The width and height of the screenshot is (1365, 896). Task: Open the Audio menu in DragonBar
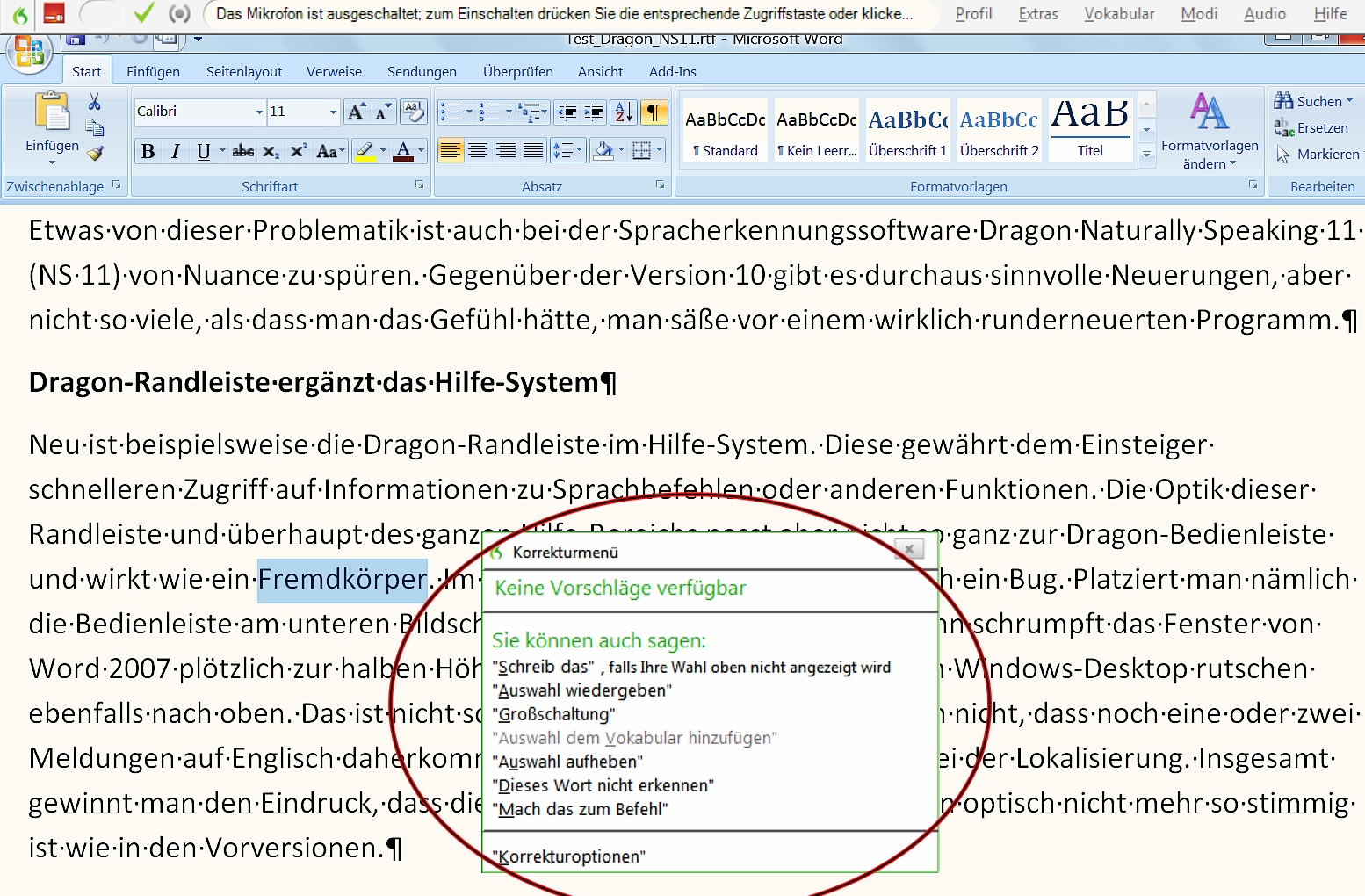pyautogui.click(x=1265, y=13)
